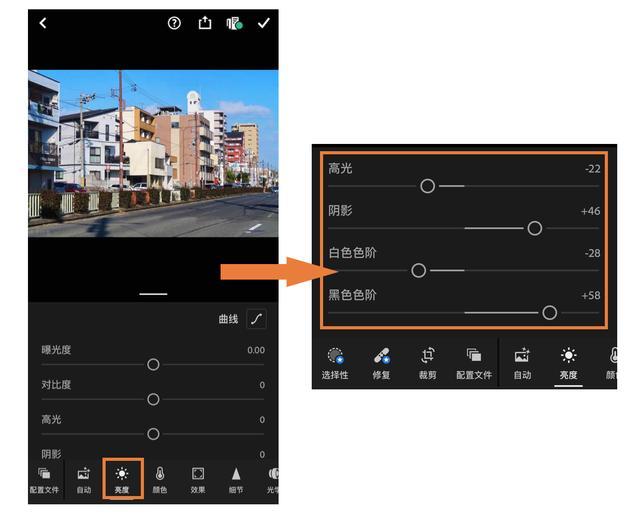Select 裁剪 crop tool in right panel
The height and width of the screenshot is (524, 640).
click(x=427, y=363)
